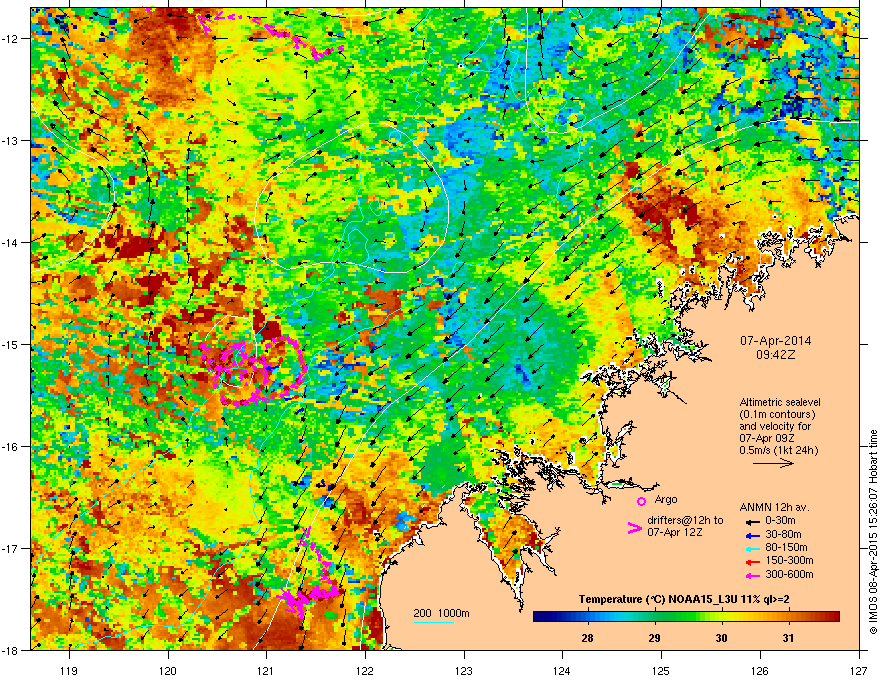
Task: Click the '07-Apr-2014' date text
Action: [775, 341]
